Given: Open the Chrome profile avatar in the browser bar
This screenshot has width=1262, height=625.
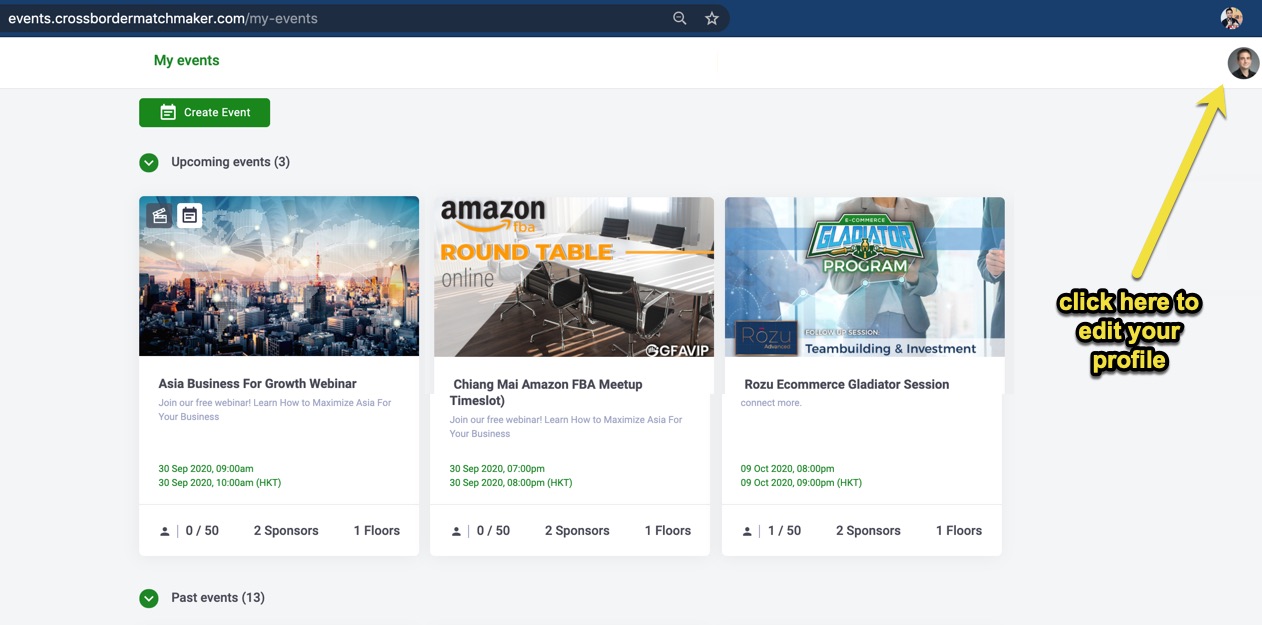Looking at the screenshot, I should [x=1231, y=18].
